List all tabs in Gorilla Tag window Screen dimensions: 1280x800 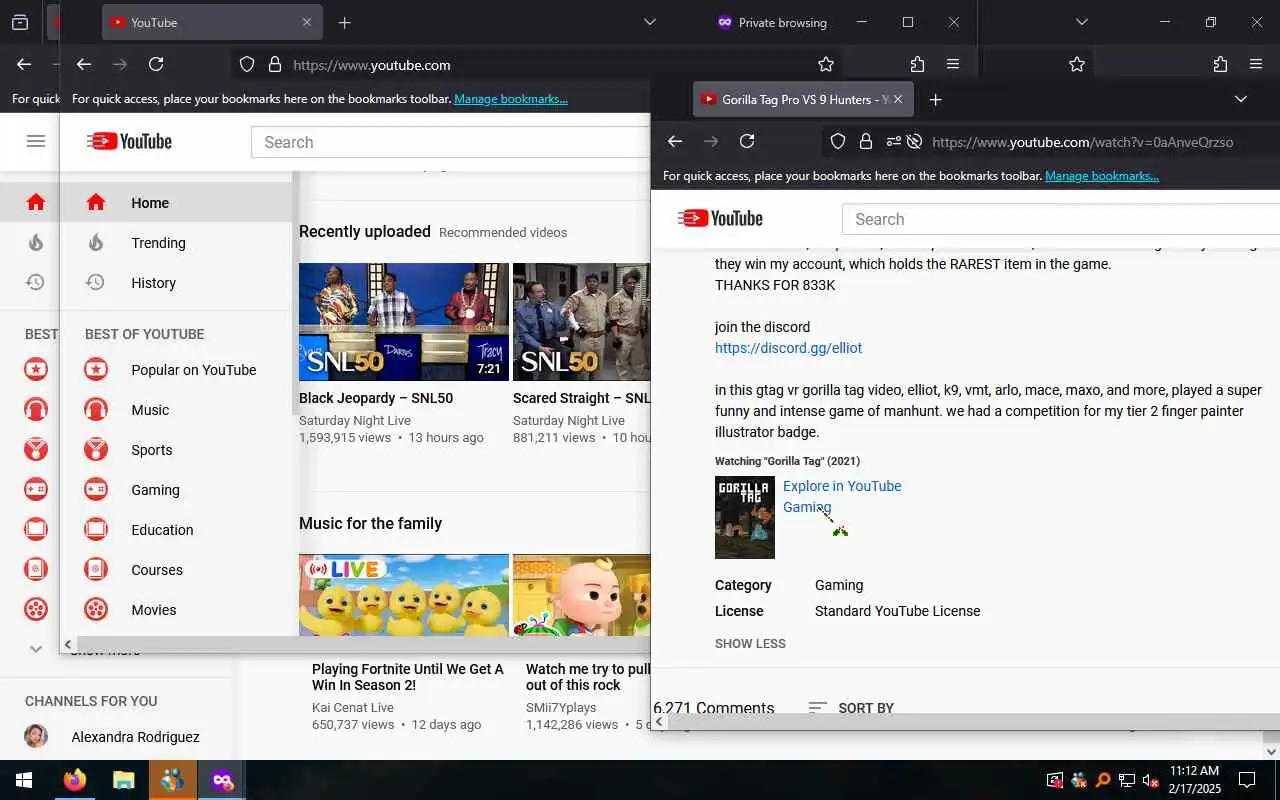pos(1241,99)
